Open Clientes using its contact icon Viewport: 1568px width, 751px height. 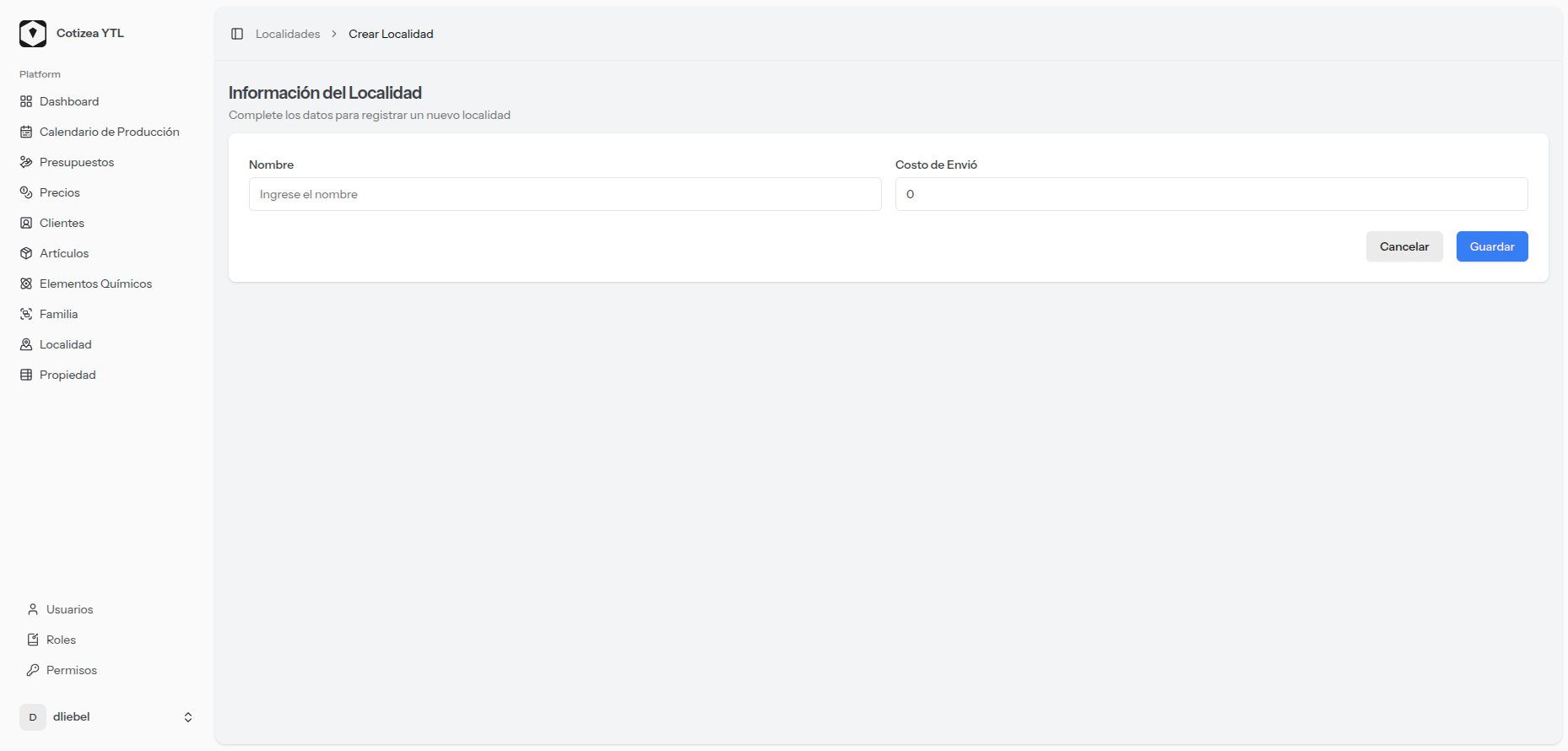click(26, 223)
